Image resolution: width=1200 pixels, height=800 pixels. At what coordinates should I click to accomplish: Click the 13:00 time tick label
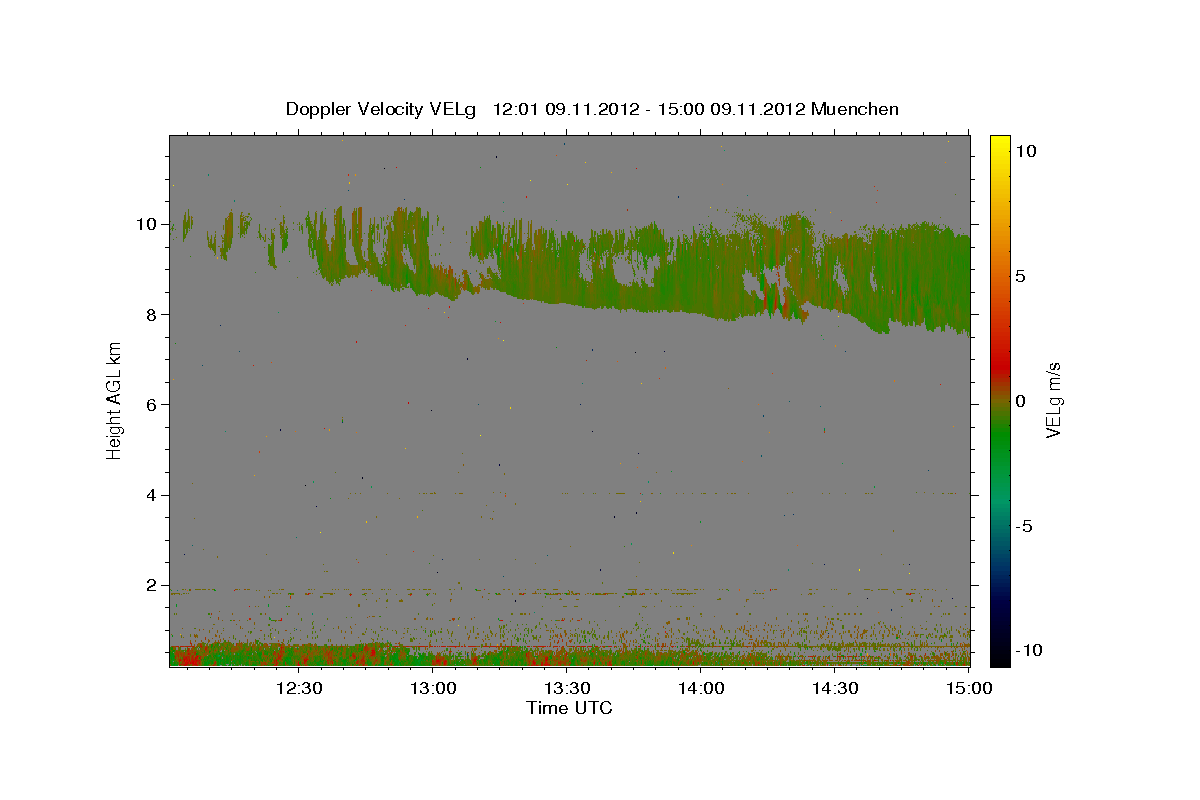pos(433,688)
